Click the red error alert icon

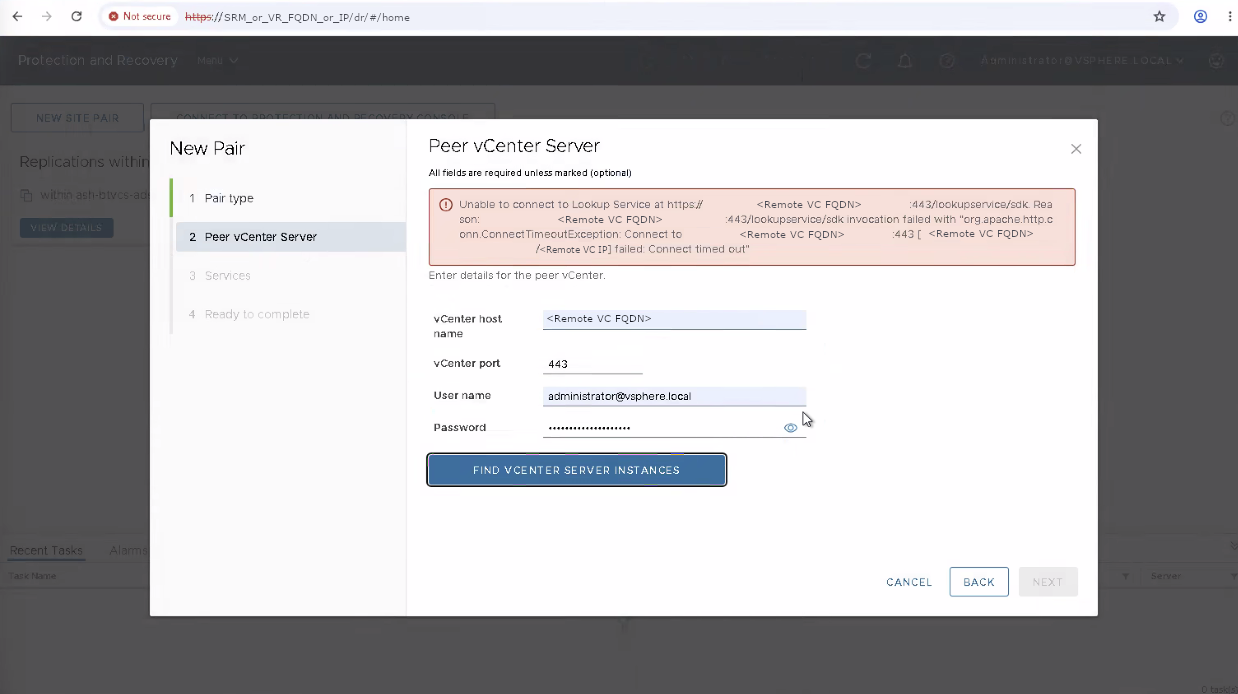[x=446, y=205]
